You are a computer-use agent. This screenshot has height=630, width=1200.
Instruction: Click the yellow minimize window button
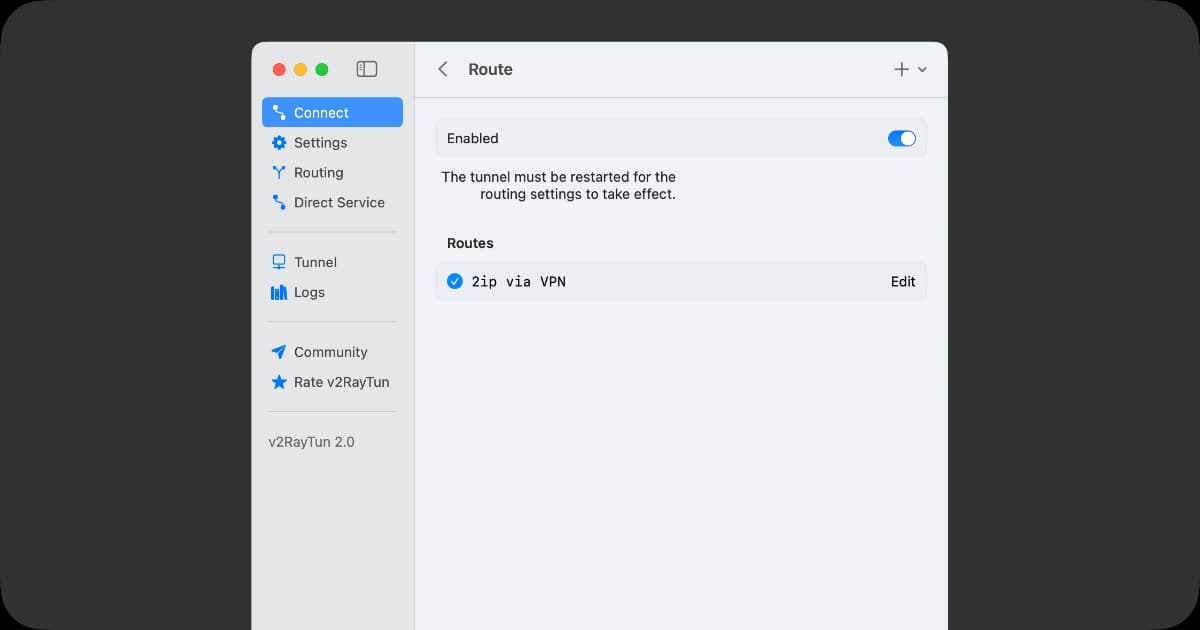[300, 69]
